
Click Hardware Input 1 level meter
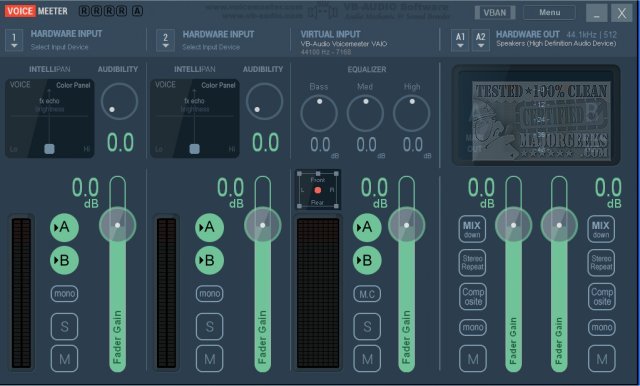pos(21,293)
